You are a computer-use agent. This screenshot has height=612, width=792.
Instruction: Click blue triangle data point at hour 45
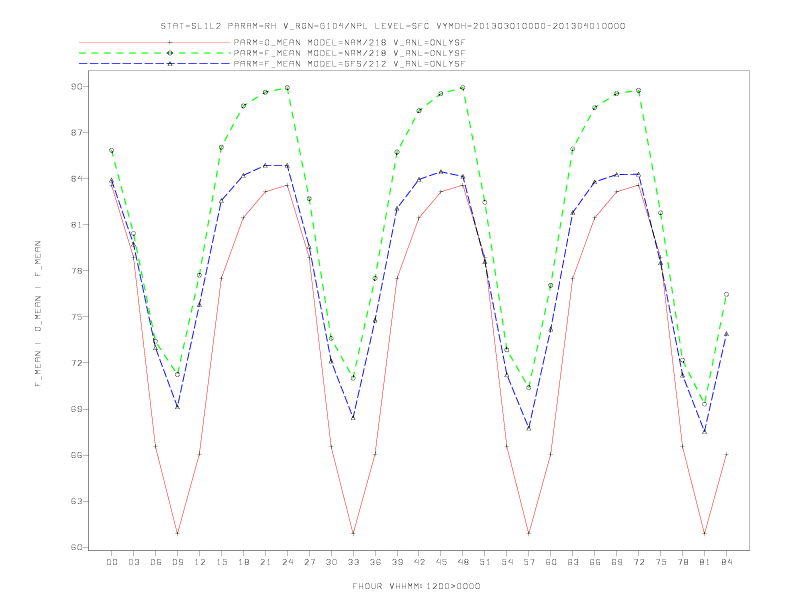441,172
